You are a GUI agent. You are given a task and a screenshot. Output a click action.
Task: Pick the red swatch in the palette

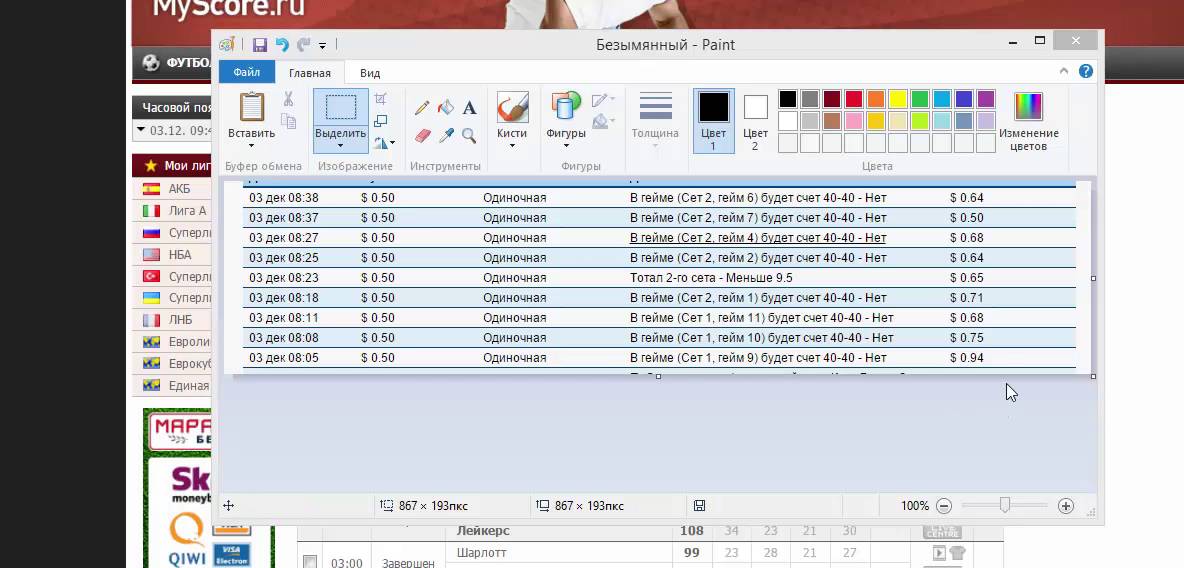(853, 99)
